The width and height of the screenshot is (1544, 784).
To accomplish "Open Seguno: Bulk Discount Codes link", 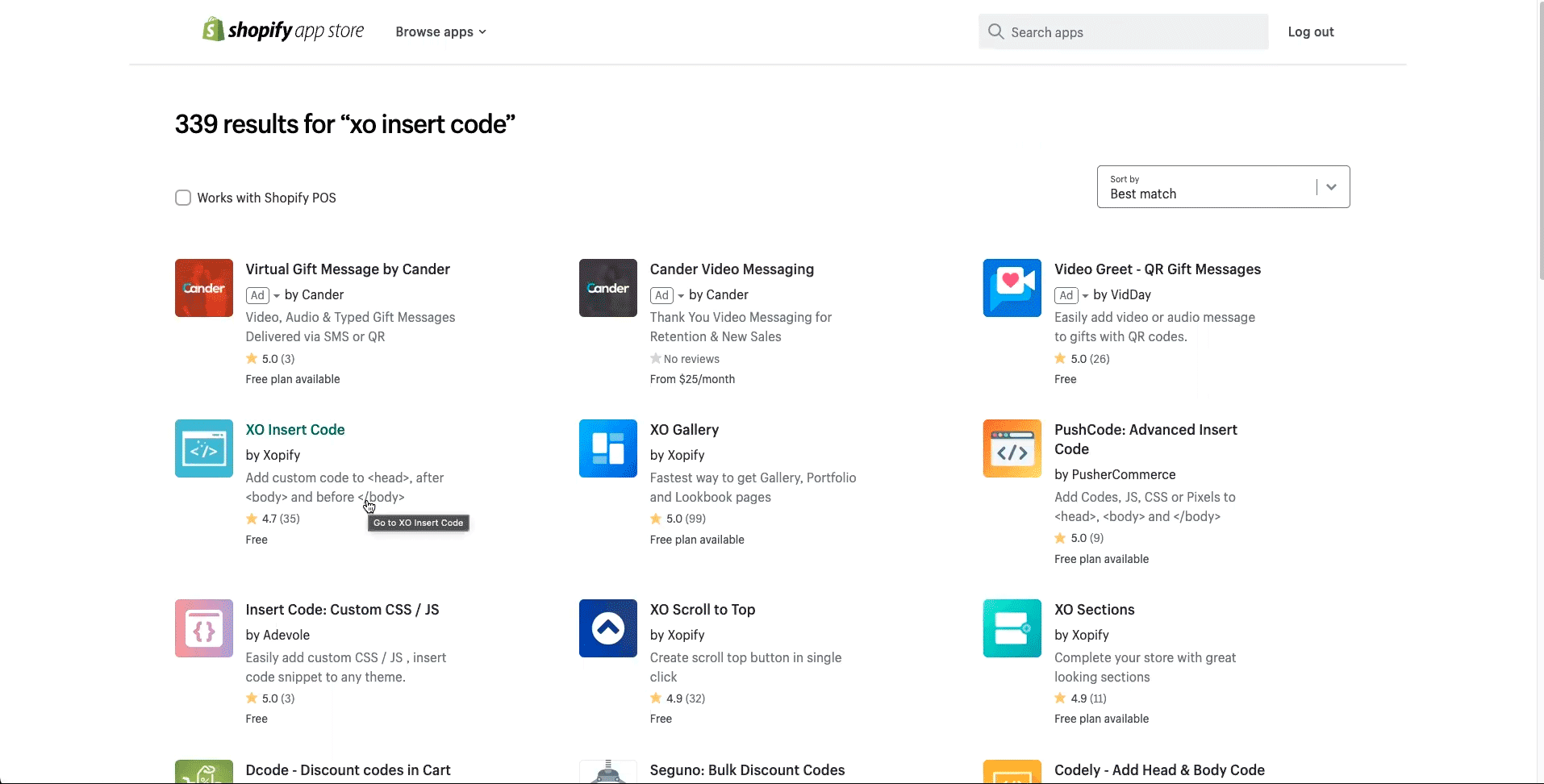I will [747, 769].
